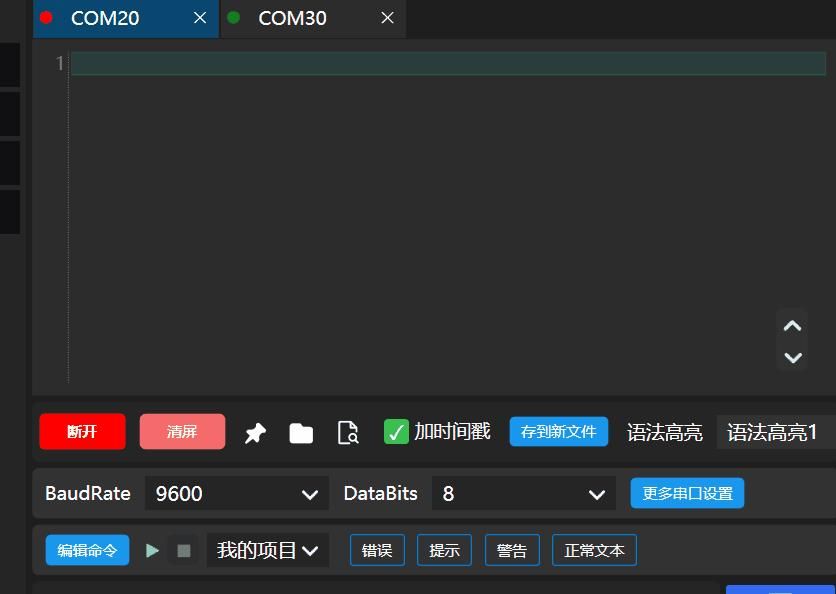The width and height of the screenshot is (836, 594).
Task: Uncheck the 加时间戳 timestamp checkbox
Action: [396, 432]
